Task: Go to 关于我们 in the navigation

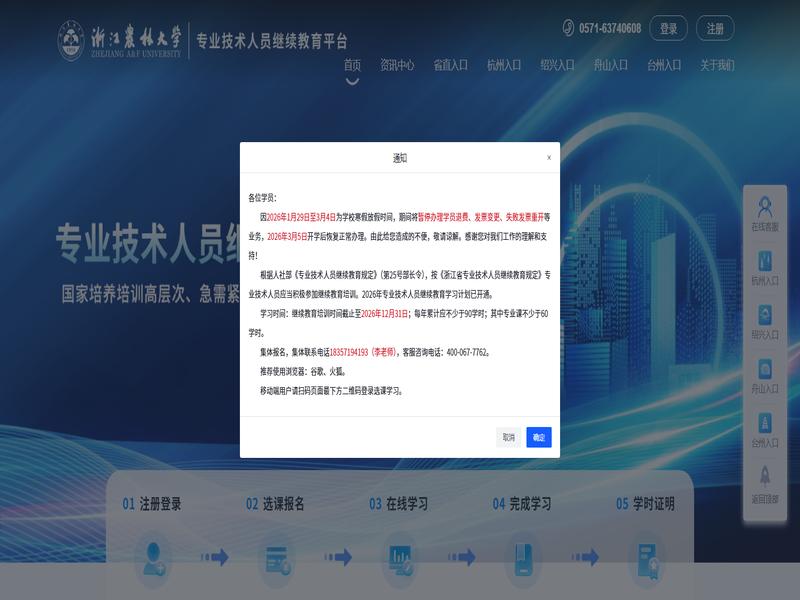Action: pos(717,65)
